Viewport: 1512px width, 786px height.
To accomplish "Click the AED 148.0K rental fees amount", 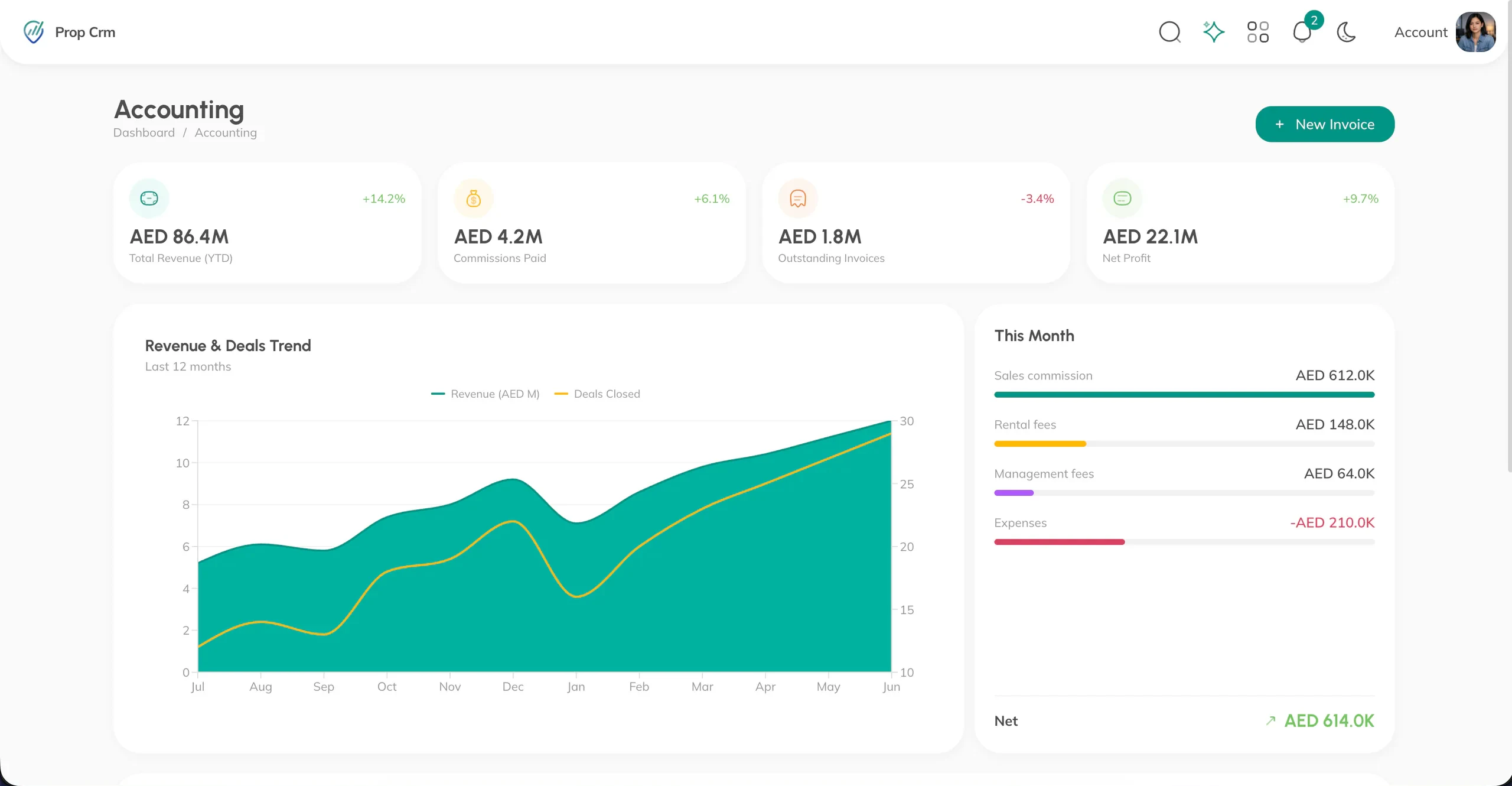I will [x=1335, y=424].
